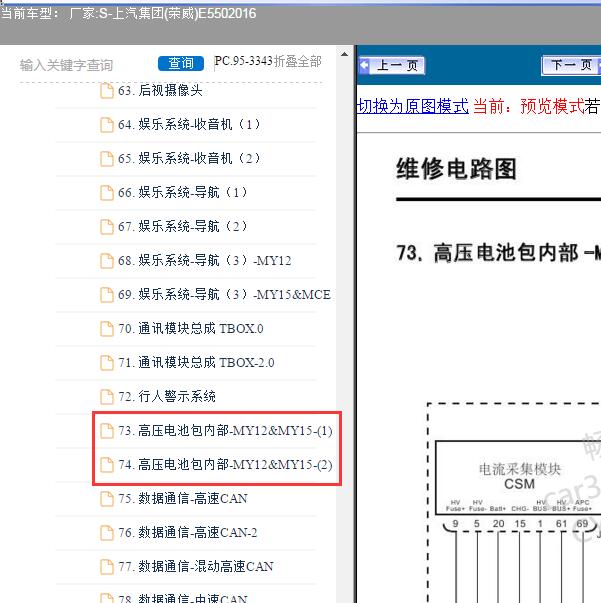Click document icon beside 68. 娱乐系统-导航（3）-MY12
Screen dimensions: 601x603
[x=107, y=261]
